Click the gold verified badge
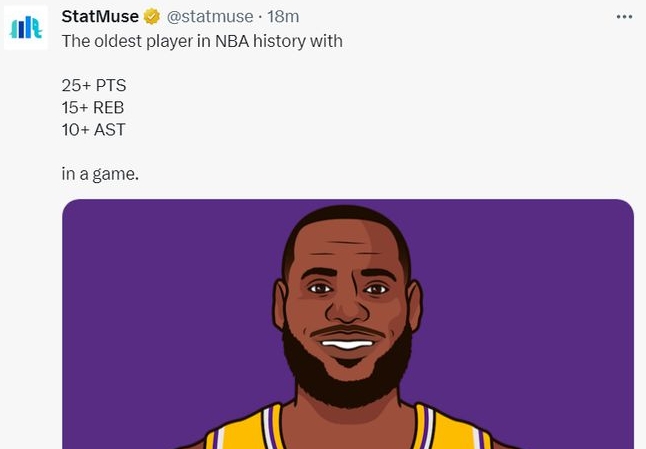Image resolution: width=646 pixels, height=449 pixels. pyautogui.click(x=153, y=17)
